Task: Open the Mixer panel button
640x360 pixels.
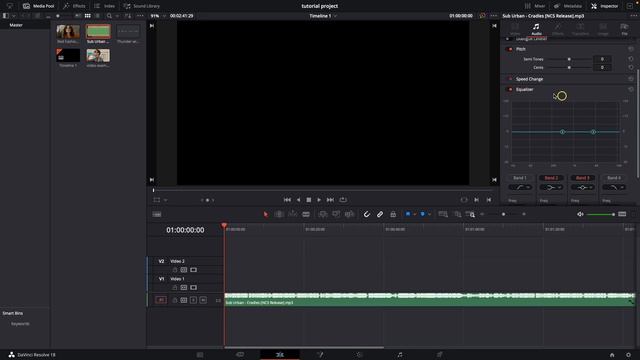Action: [x=535, y=6]
